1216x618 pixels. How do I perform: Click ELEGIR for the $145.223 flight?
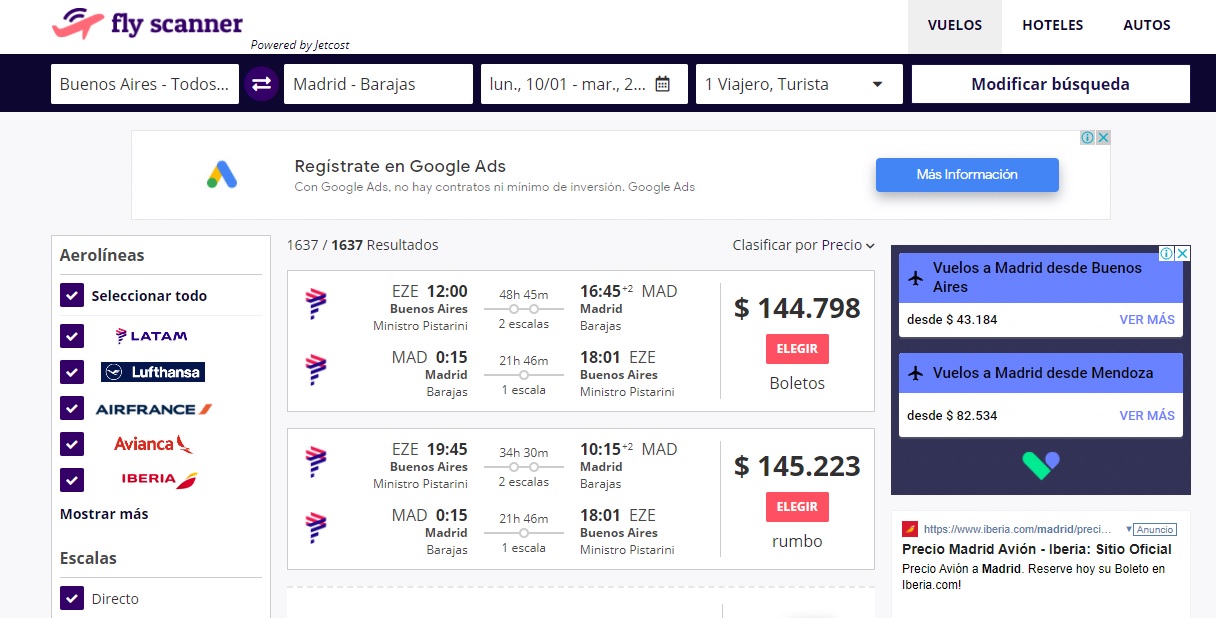click(797, 507)
